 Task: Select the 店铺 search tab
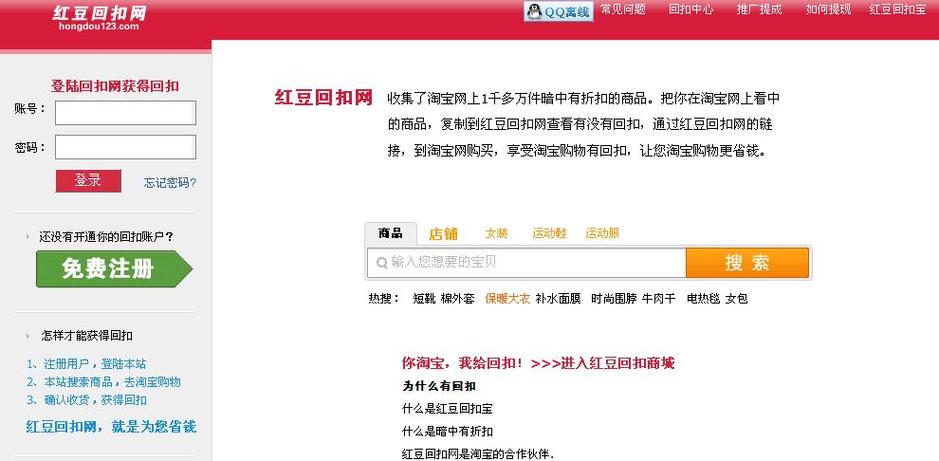[x=443, y=234]
